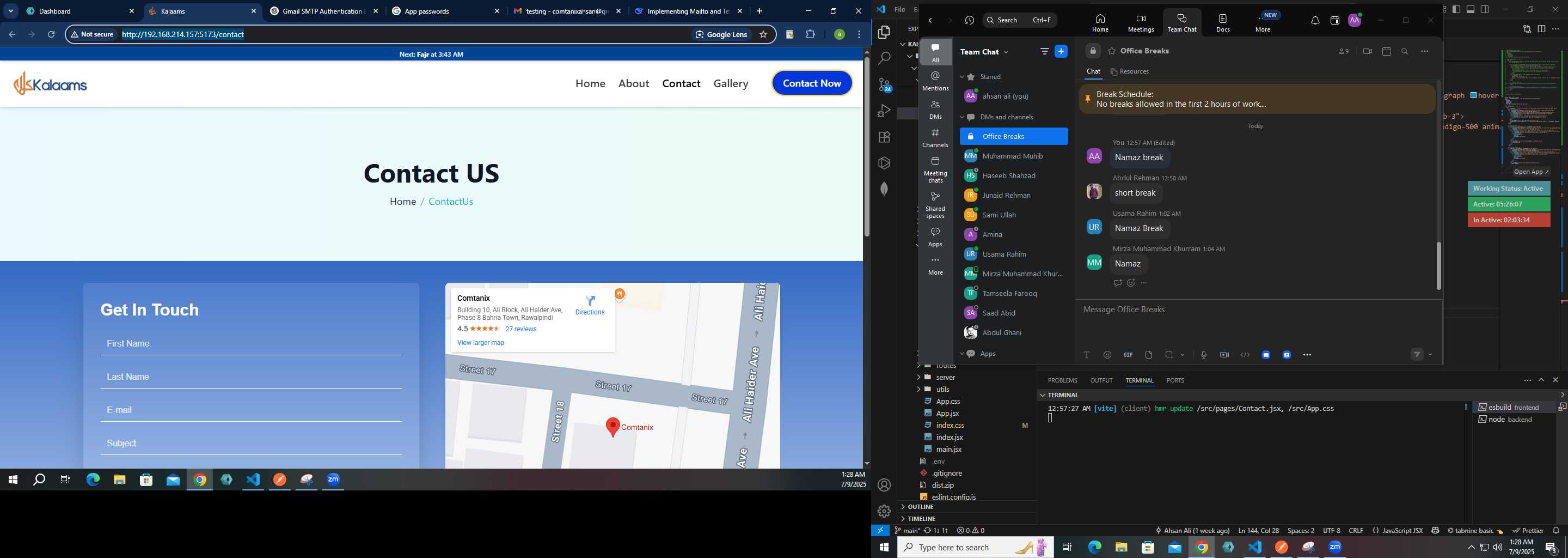1568x558 pixels.
Task: Star the Office Breaks channel
Action: (x=1111, y=51)
